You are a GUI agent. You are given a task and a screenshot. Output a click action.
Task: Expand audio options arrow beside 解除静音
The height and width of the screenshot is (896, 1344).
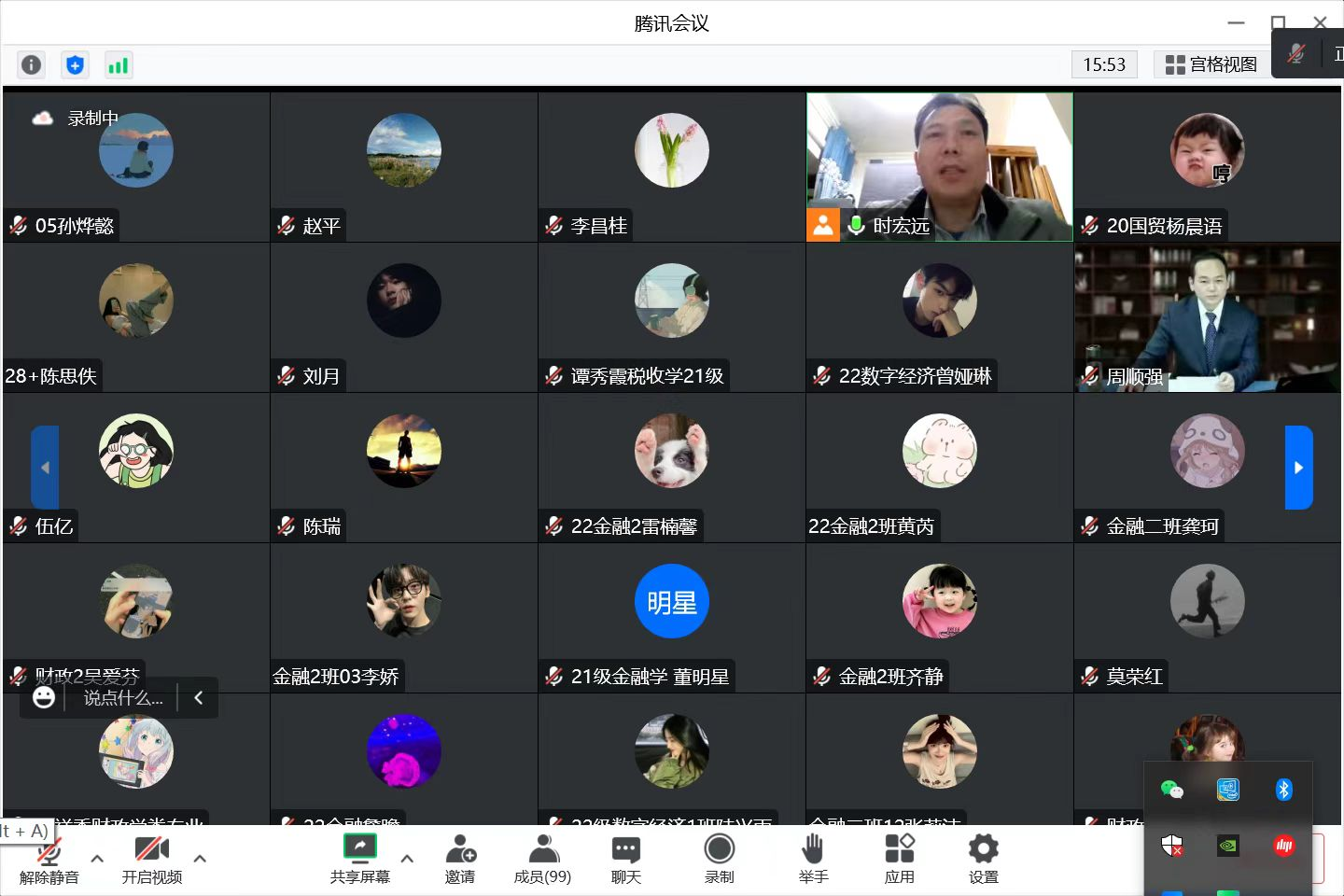pos(97,858)
